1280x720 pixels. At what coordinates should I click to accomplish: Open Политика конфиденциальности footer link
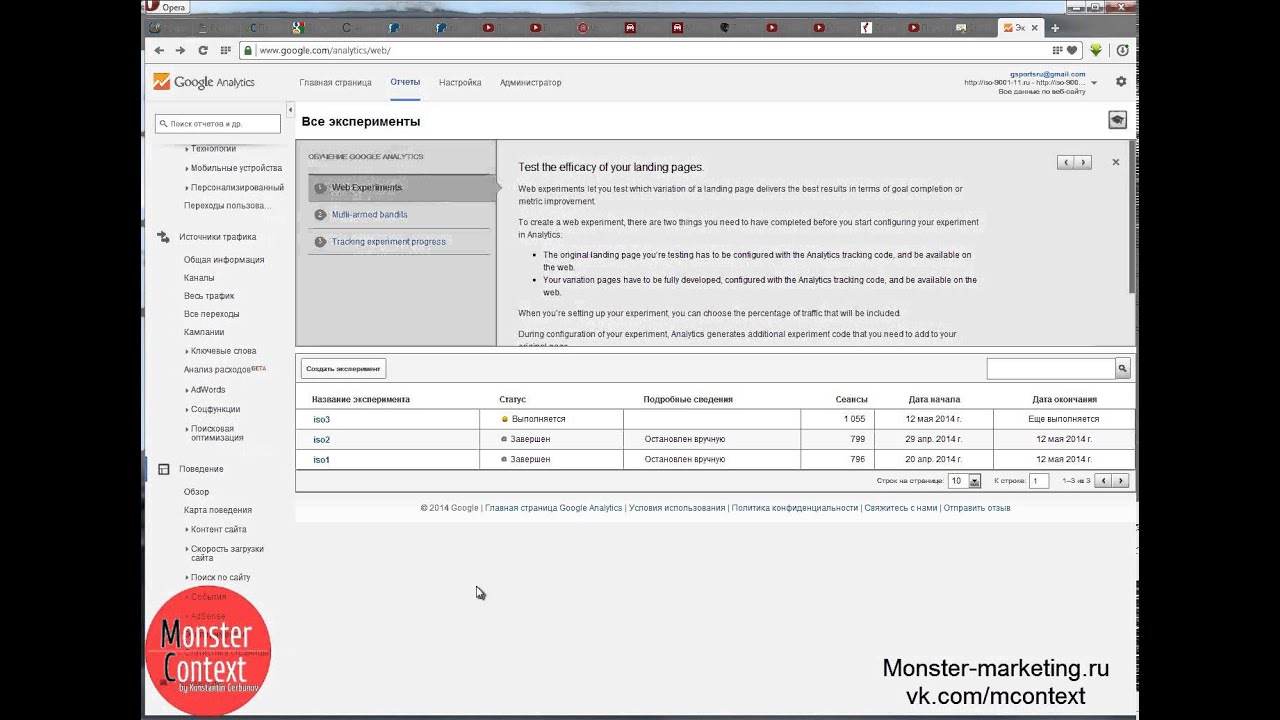[x=795, y=508]
